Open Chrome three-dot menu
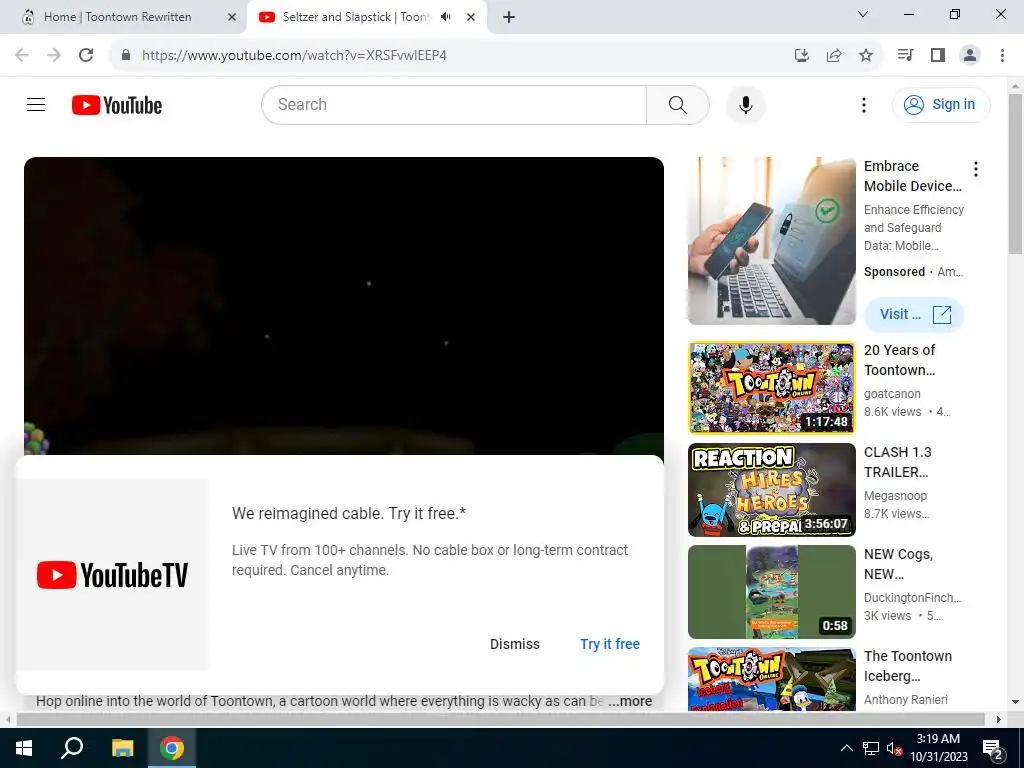The image size is (1024, 768). [x=1002, y=55]
